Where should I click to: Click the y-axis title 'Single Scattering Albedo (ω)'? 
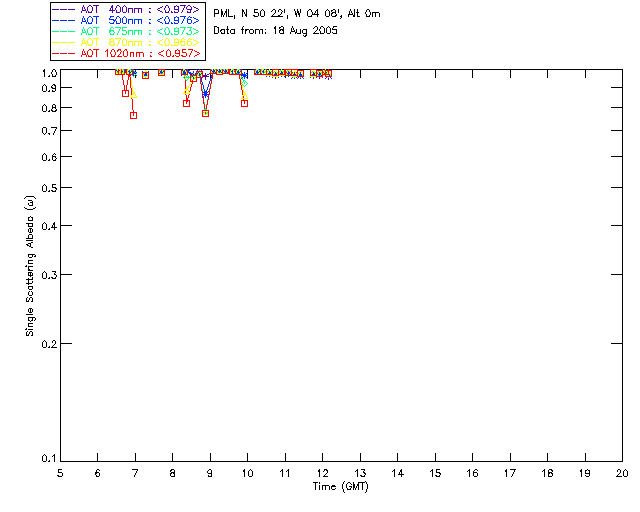[30, 266]
